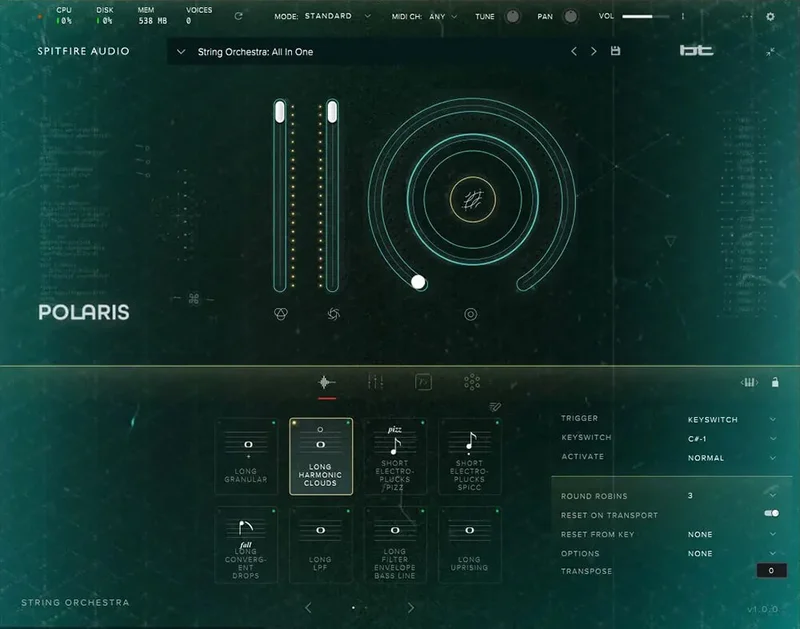800x629 pixels.
Task: Click the articulation page indicator dots
Action: coord(360,608)
